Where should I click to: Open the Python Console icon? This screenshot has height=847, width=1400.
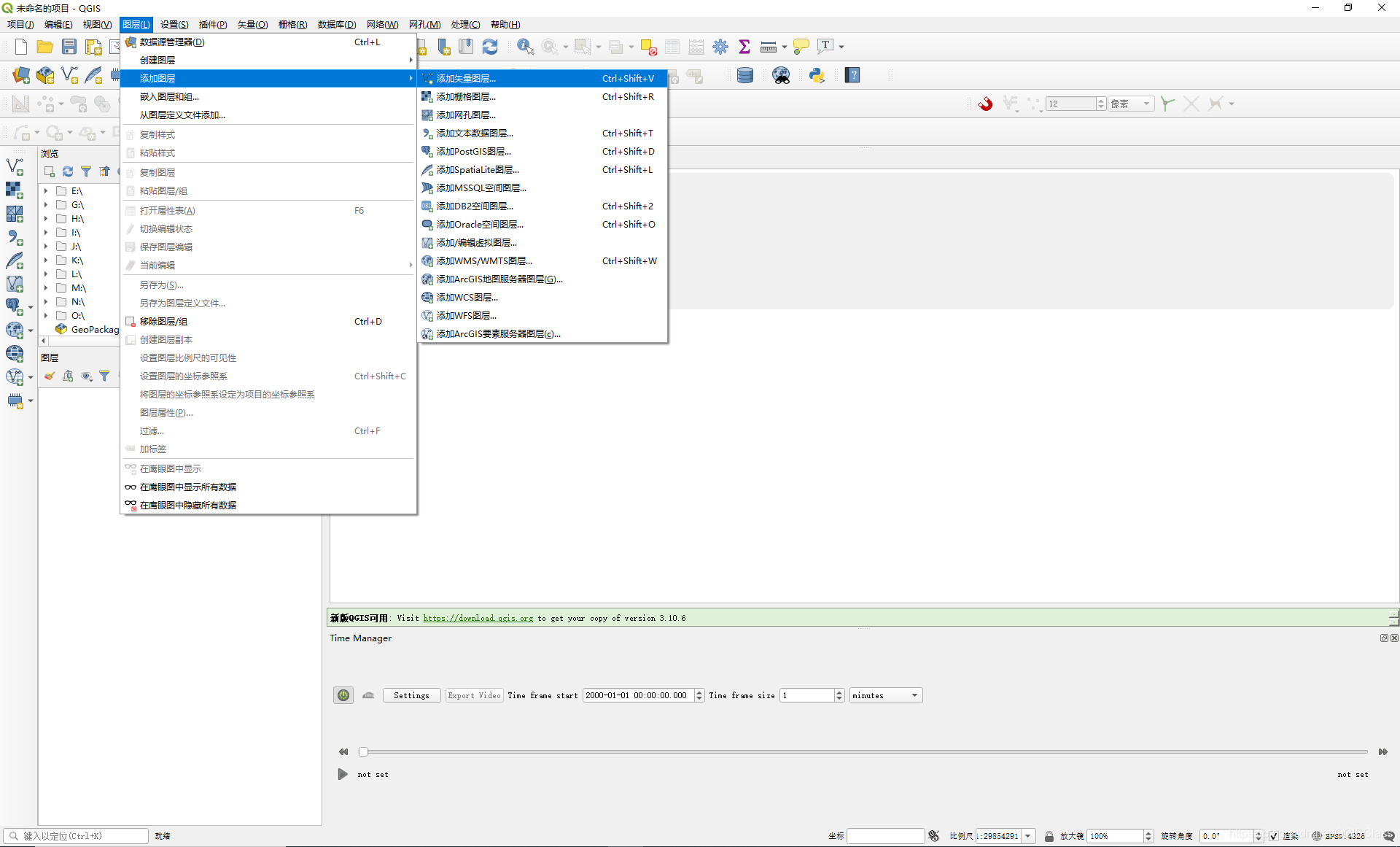click(817, 75)
